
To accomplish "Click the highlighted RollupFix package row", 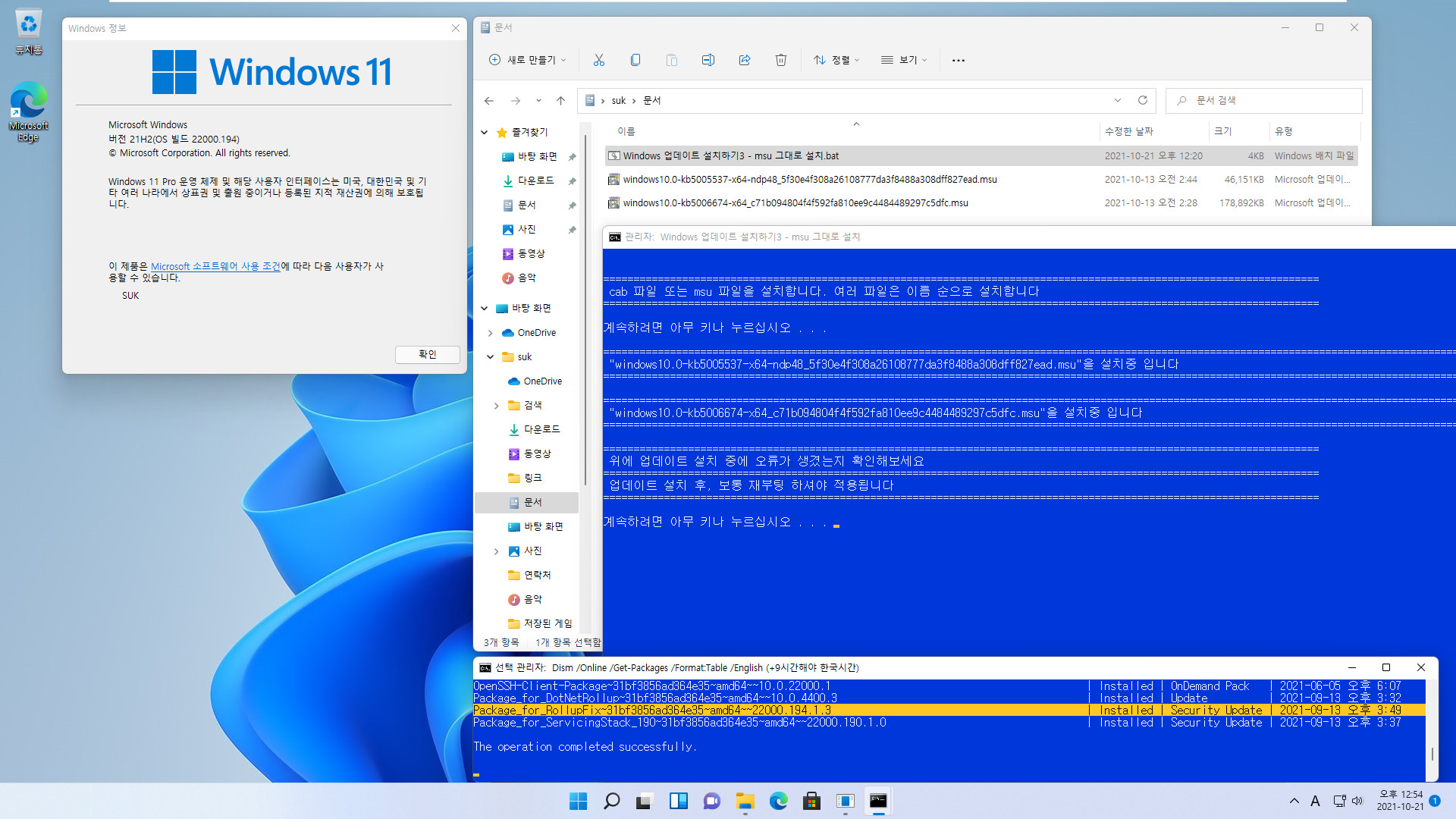I will pos(949,710).
